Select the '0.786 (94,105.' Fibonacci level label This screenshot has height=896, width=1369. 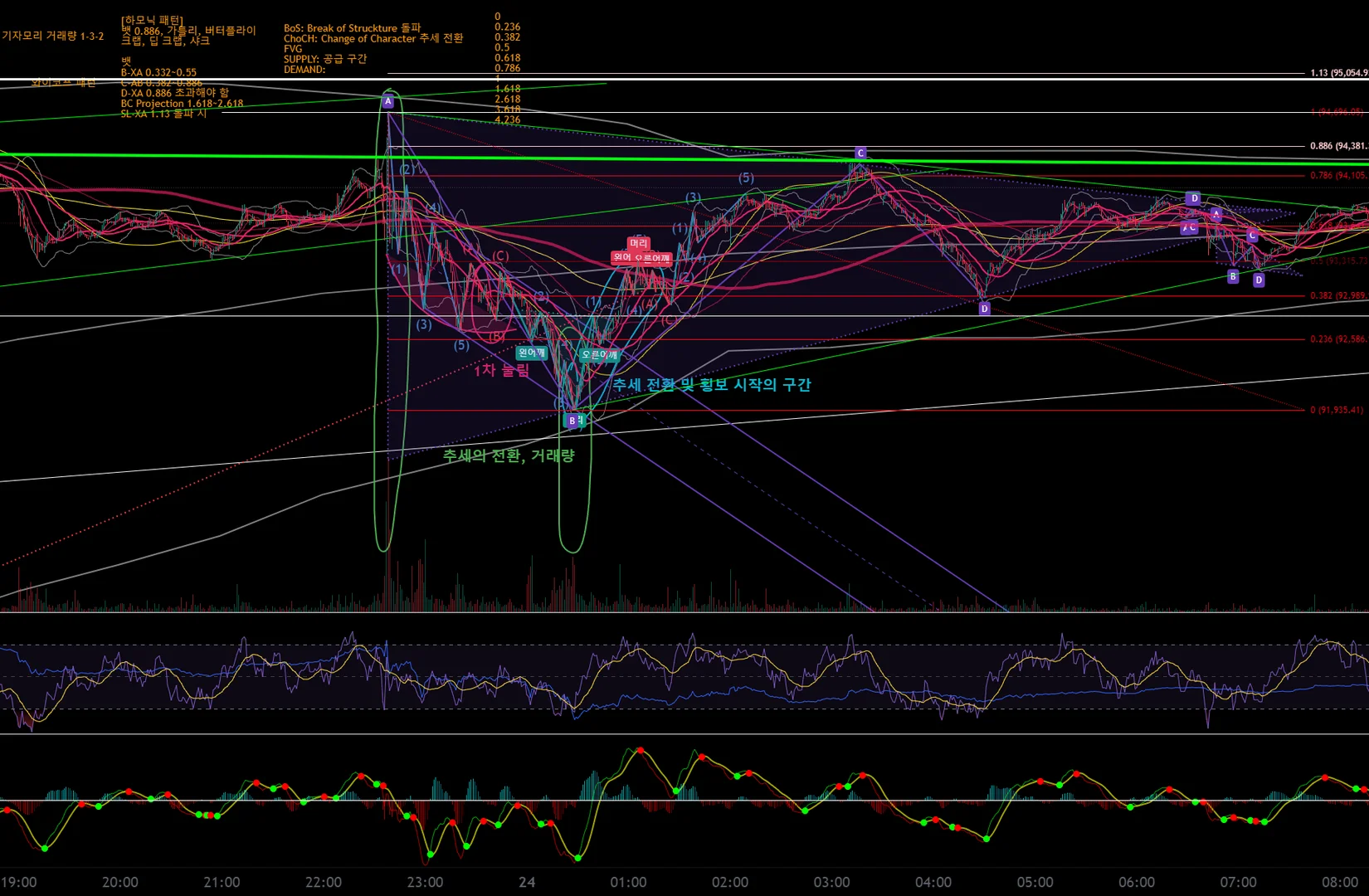coord(1339,175)
